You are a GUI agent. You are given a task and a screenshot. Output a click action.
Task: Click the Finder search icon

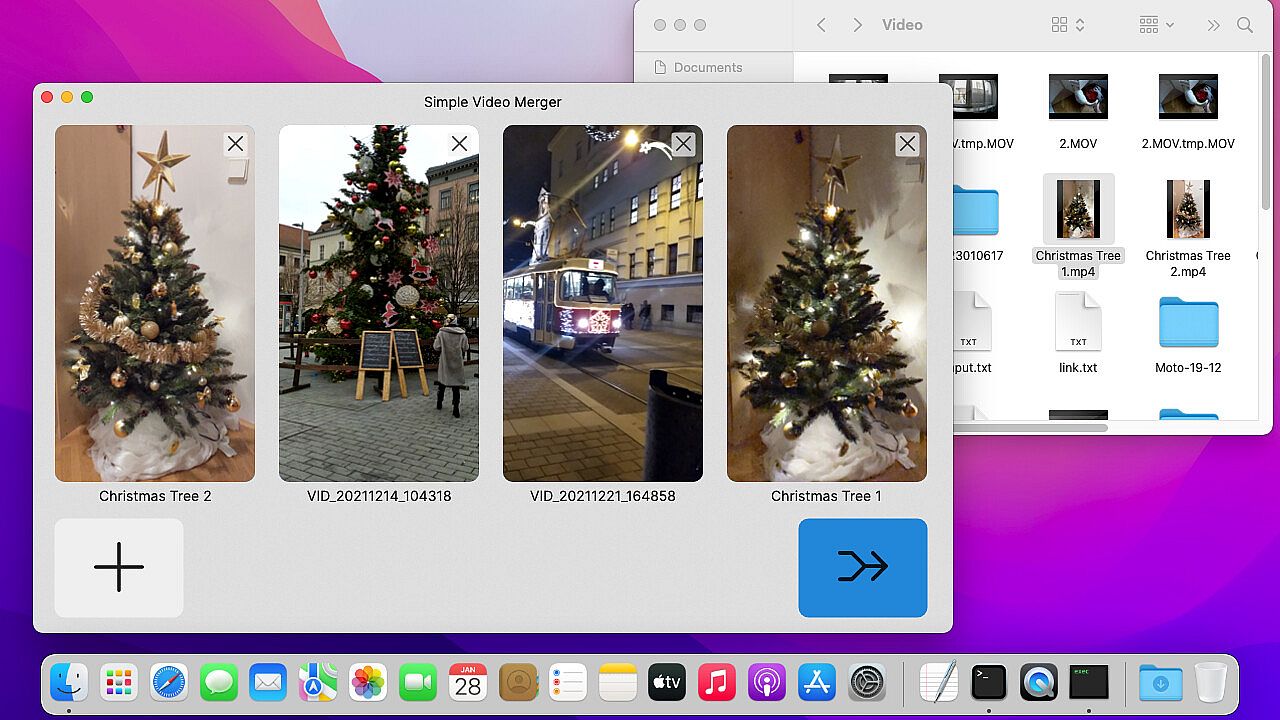[1245, 25]
